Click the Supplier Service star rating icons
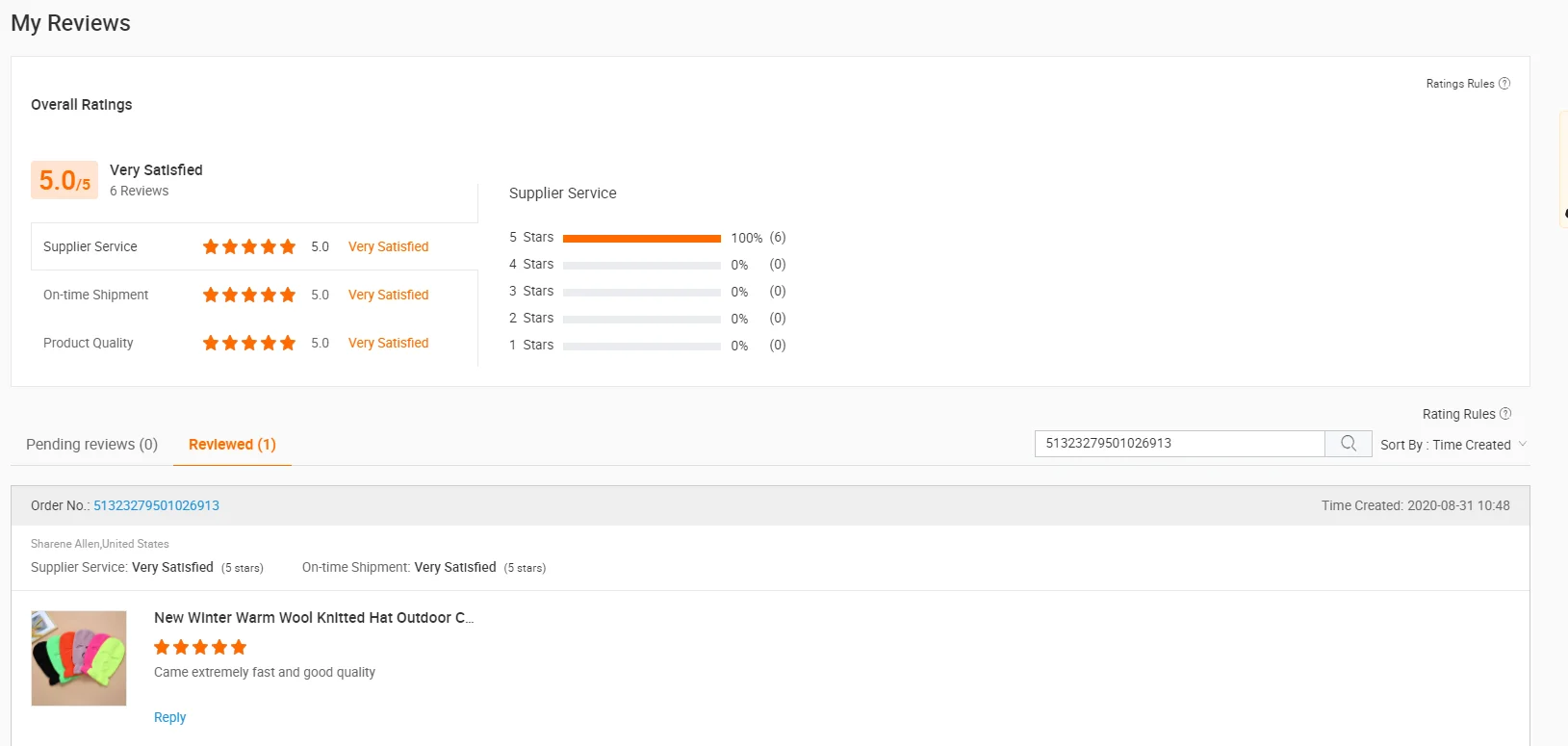 click(249, 247)
